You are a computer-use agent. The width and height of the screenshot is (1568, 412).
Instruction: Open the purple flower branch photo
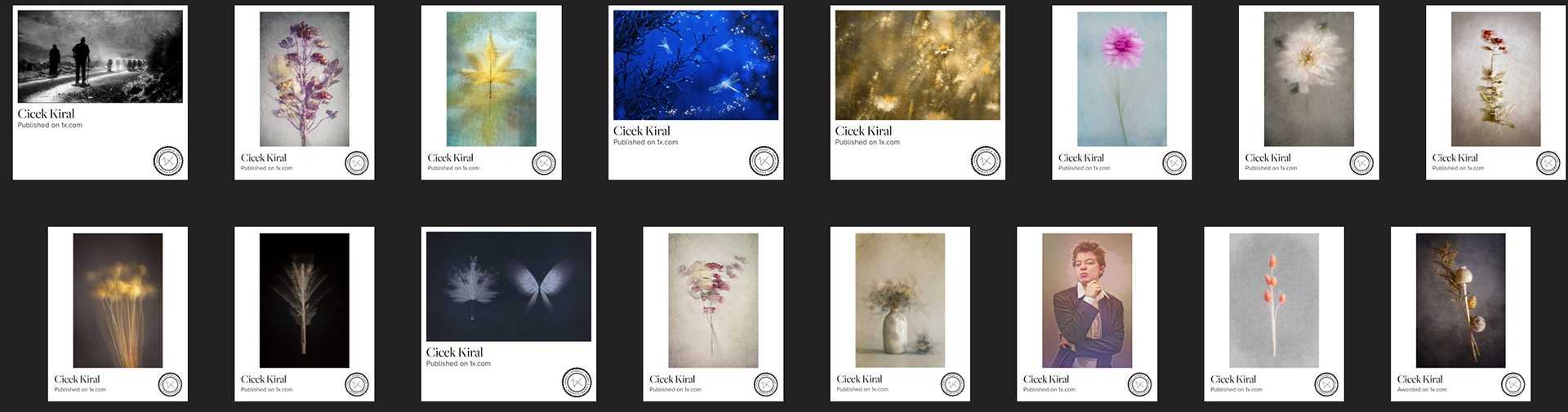305,79
